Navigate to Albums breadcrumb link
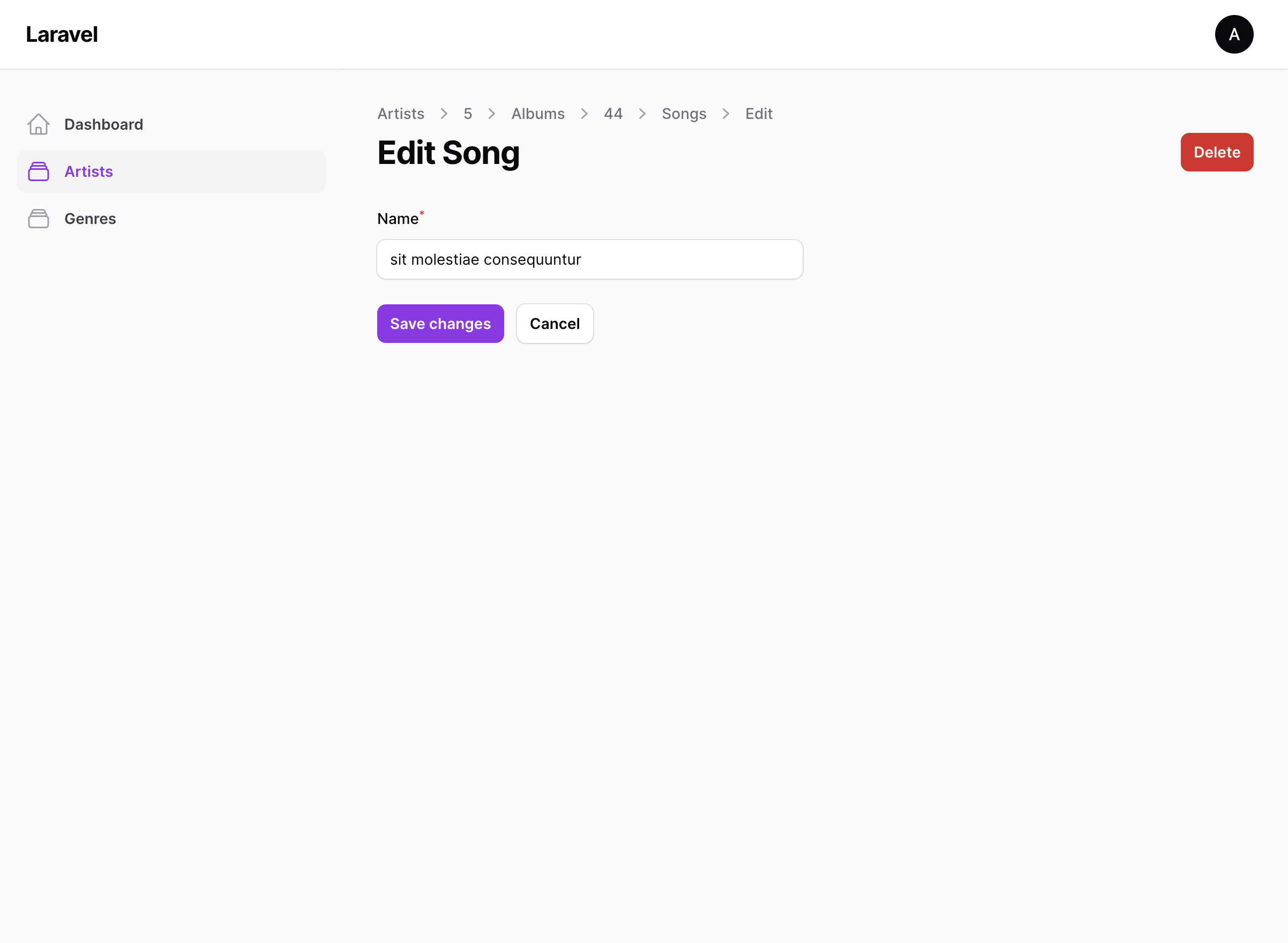Screen dimensions: 1288x943 pos(537,114)
